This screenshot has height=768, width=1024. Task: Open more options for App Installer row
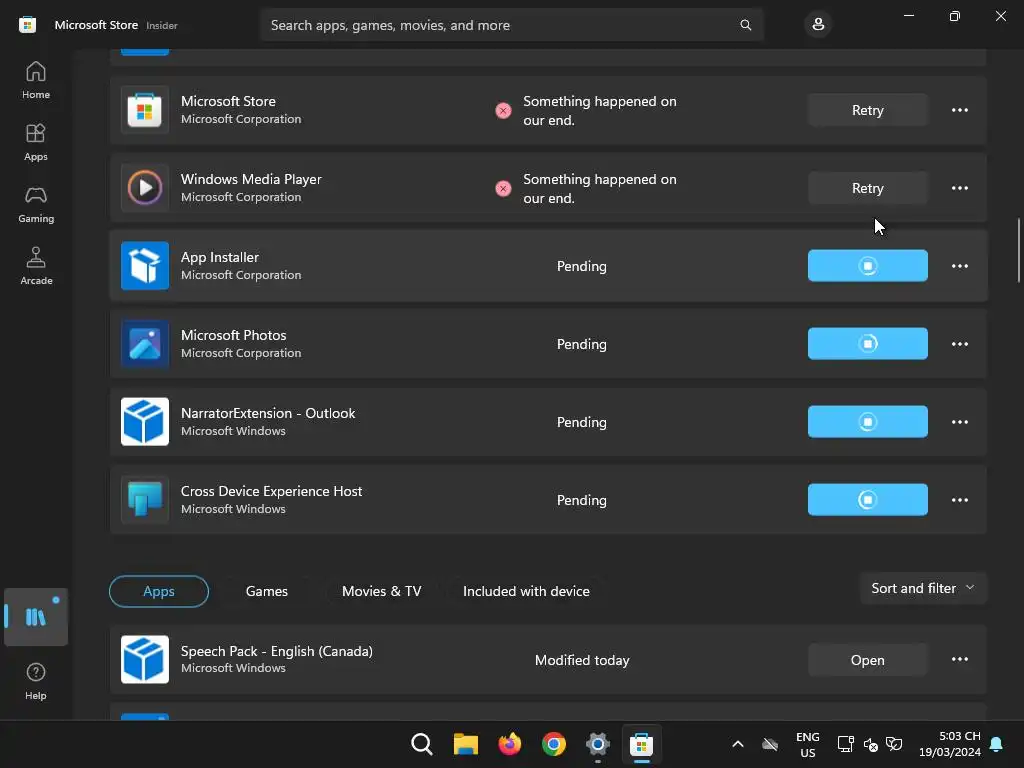click(x=959, y=266)
